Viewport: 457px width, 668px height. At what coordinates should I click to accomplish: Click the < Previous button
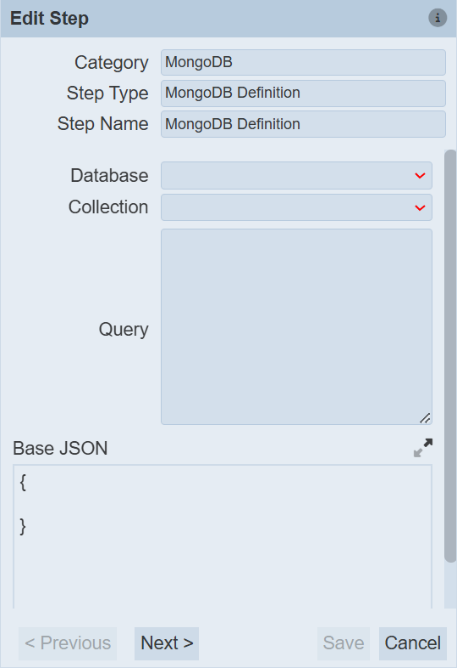(68, 643)
